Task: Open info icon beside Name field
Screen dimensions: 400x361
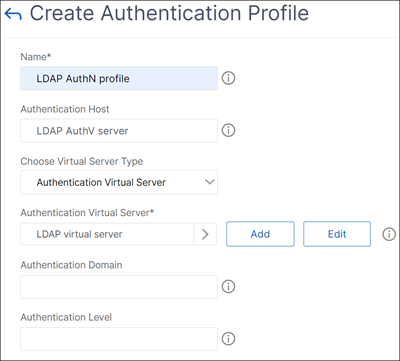Action: pyautogui.click(x=228, y=78)
